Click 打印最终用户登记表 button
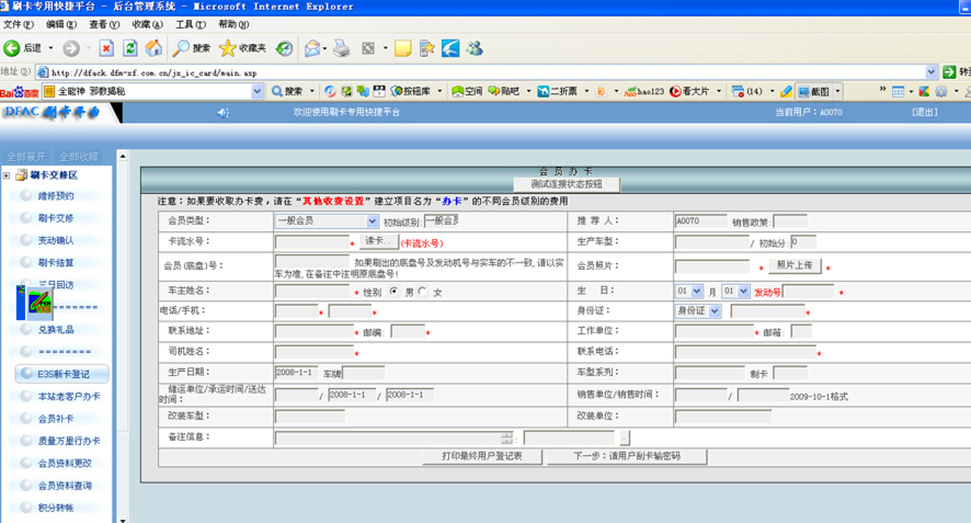The width and height of the screenshot is (971, 523). (482, 456)
